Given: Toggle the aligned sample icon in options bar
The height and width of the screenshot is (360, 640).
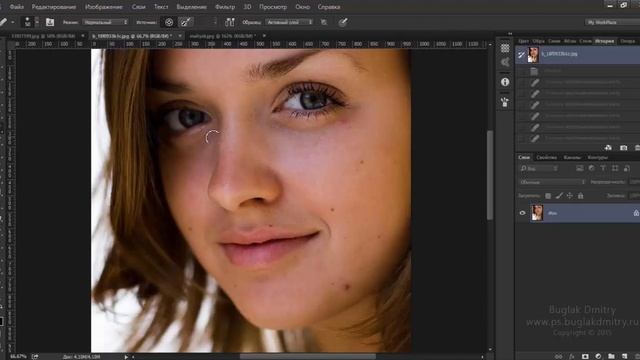Looking at the screenshot, I should 230,22.
